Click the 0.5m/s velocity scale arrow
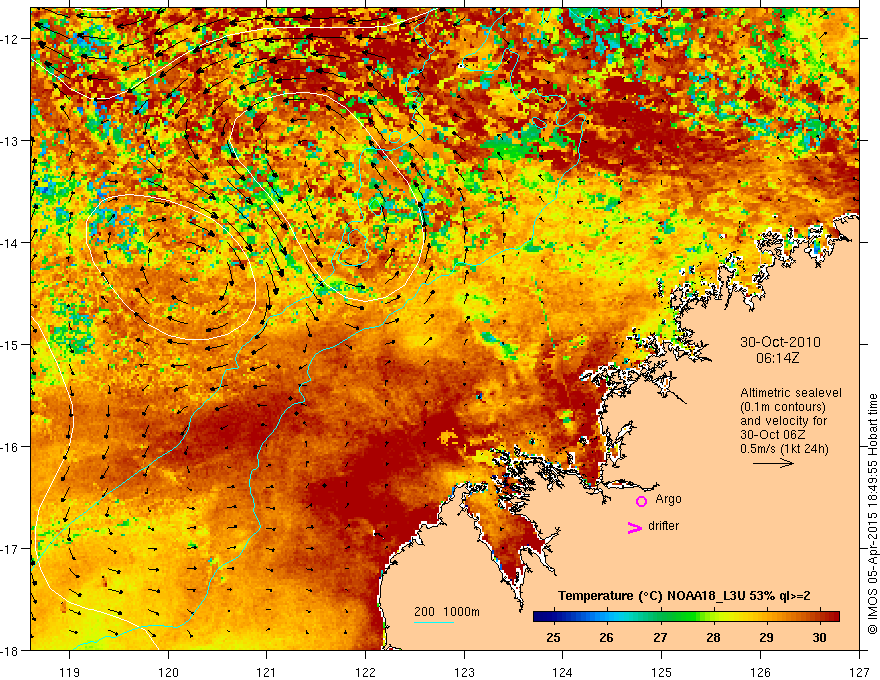 pyautogui.click(x=773, y=463)
